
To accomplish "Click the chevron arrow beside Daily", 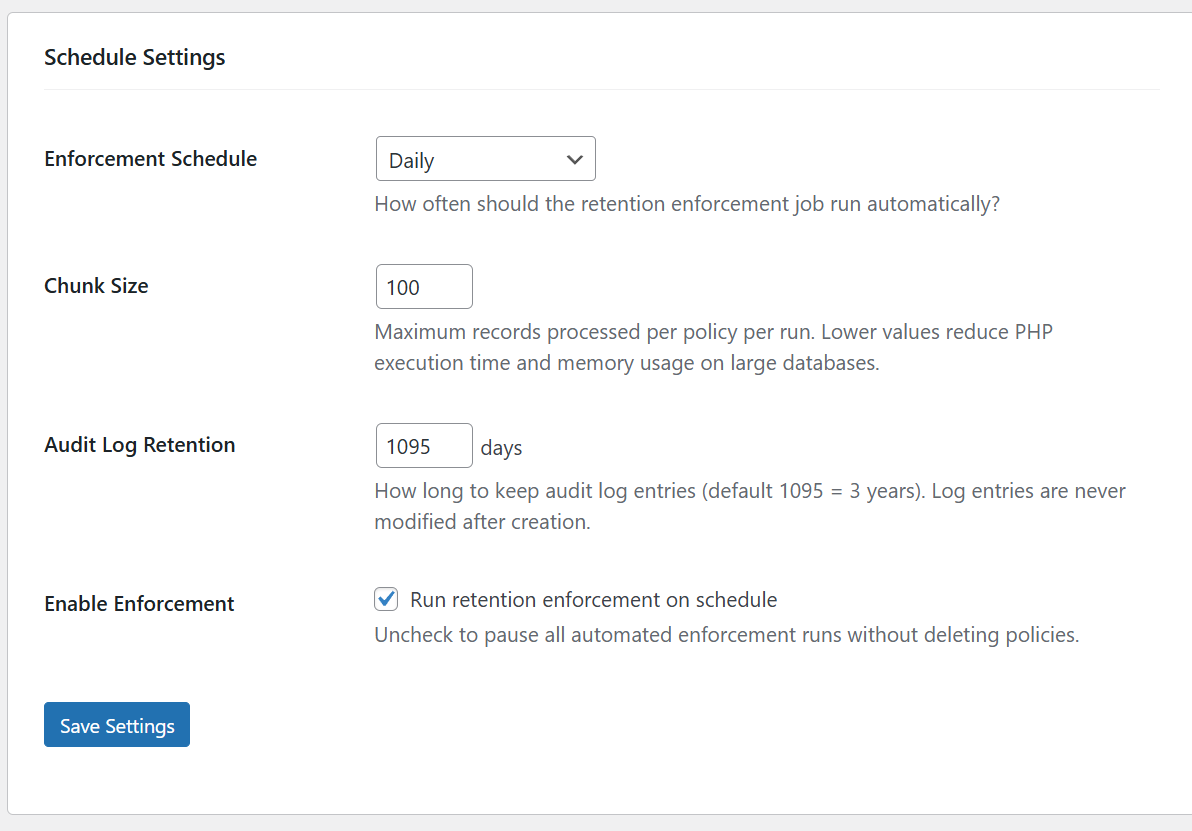I will [x=574, y=160].
